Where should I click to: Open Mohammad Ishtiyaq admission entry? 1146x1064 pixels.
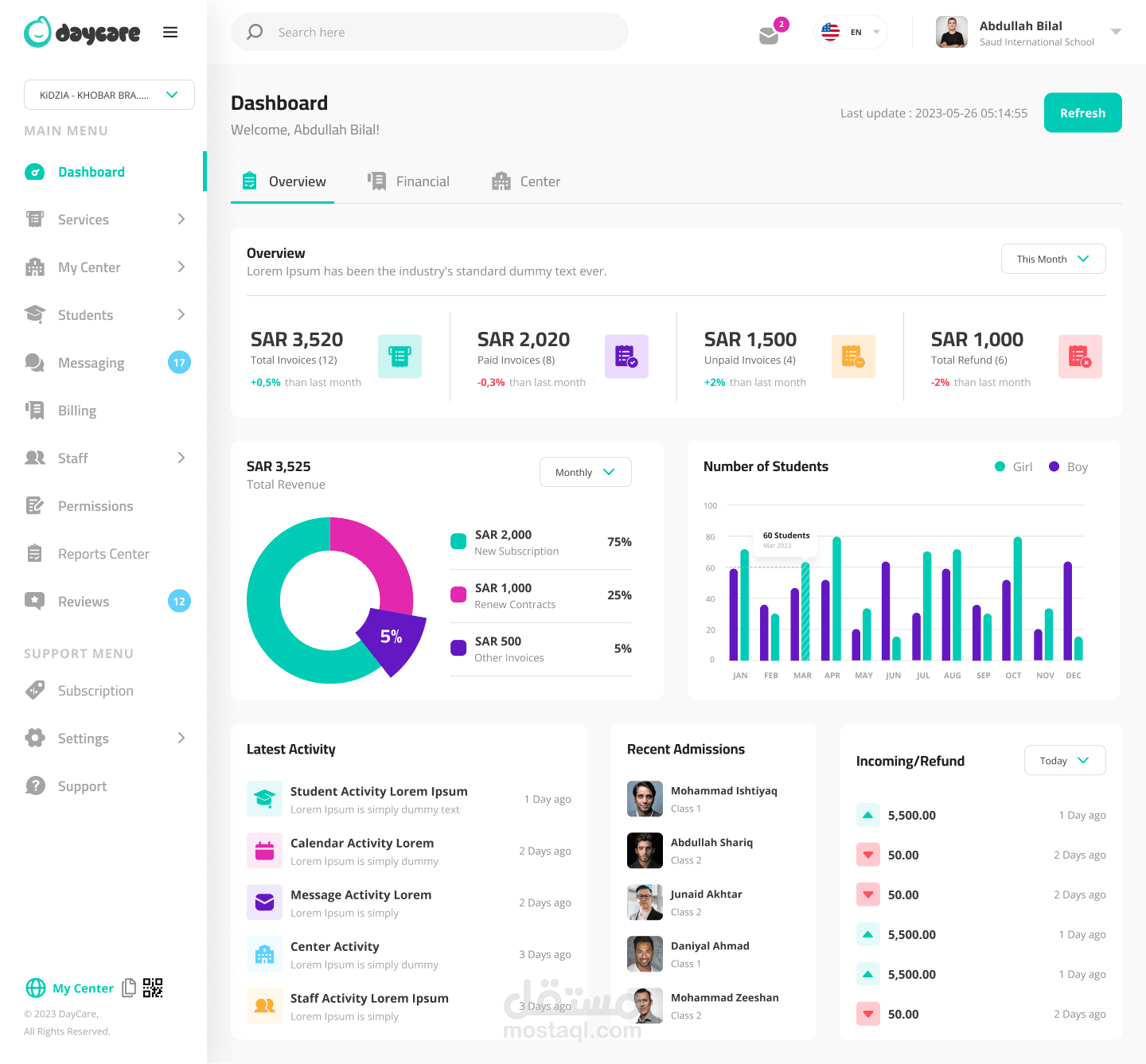tap(714, 799)
